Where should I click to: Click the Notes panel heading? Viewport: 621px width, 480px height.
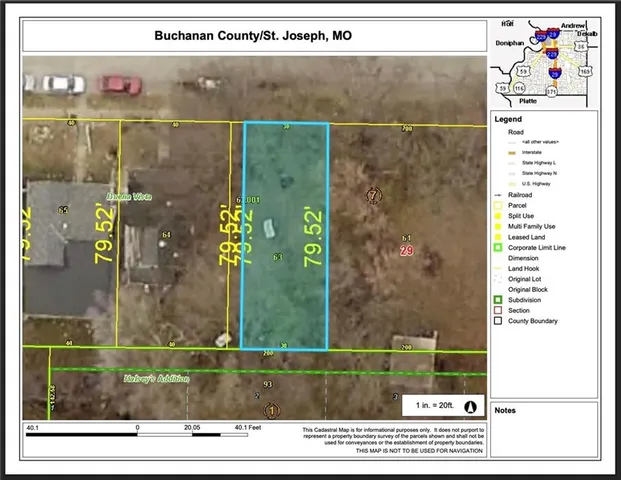(x=505, y=410)
